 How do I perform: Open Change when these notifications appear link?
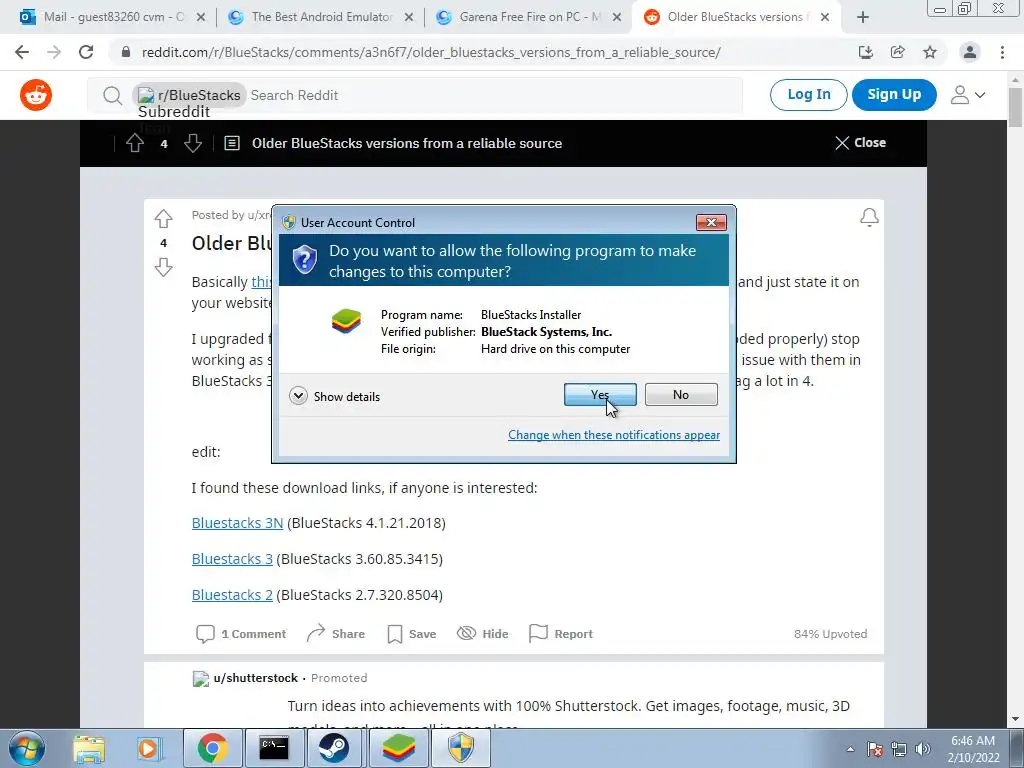tap(614, 435)
